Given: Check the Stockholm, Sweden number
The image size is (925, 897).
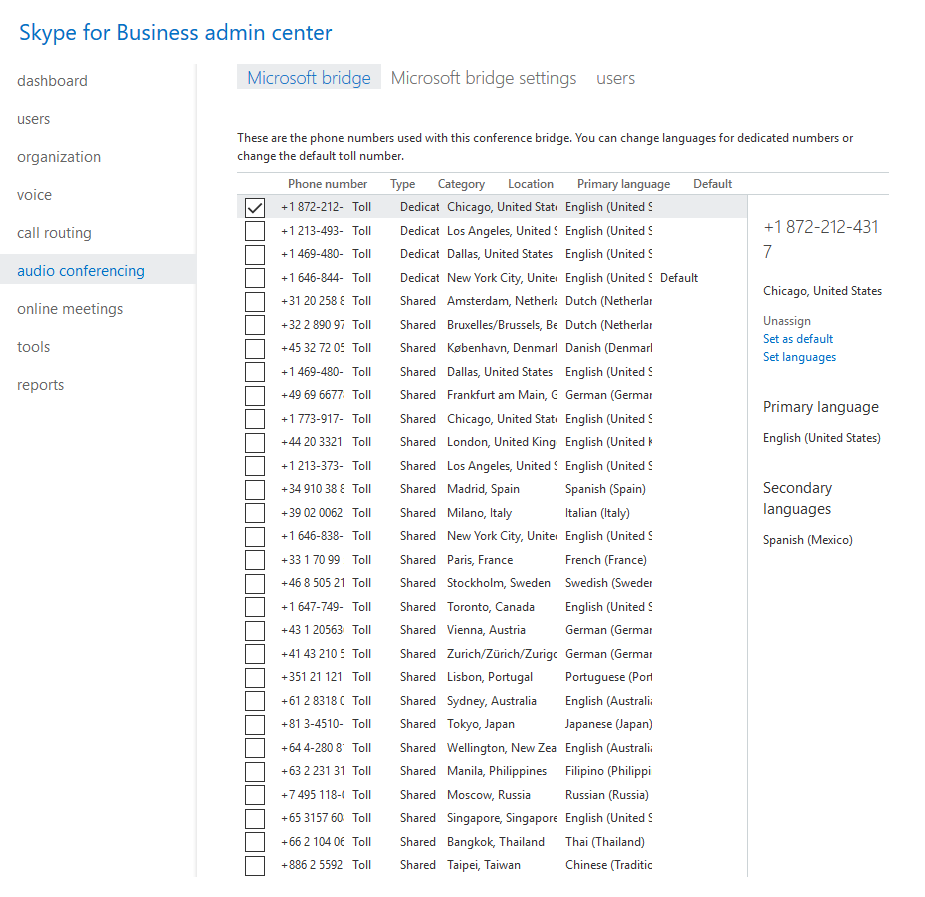Looking at the screenshot, I should pos(255,583).
